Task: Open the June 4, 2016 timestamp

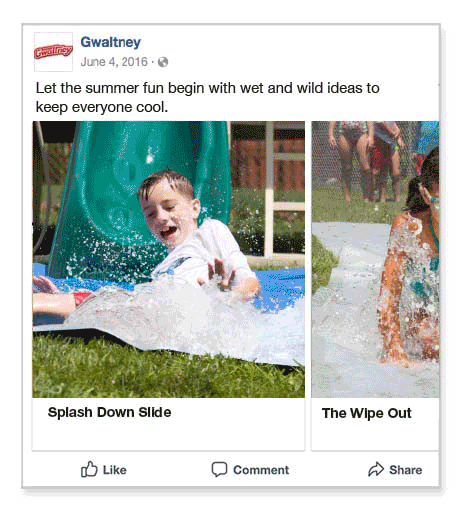Action: pyautogui.click(x=114, y=62)
